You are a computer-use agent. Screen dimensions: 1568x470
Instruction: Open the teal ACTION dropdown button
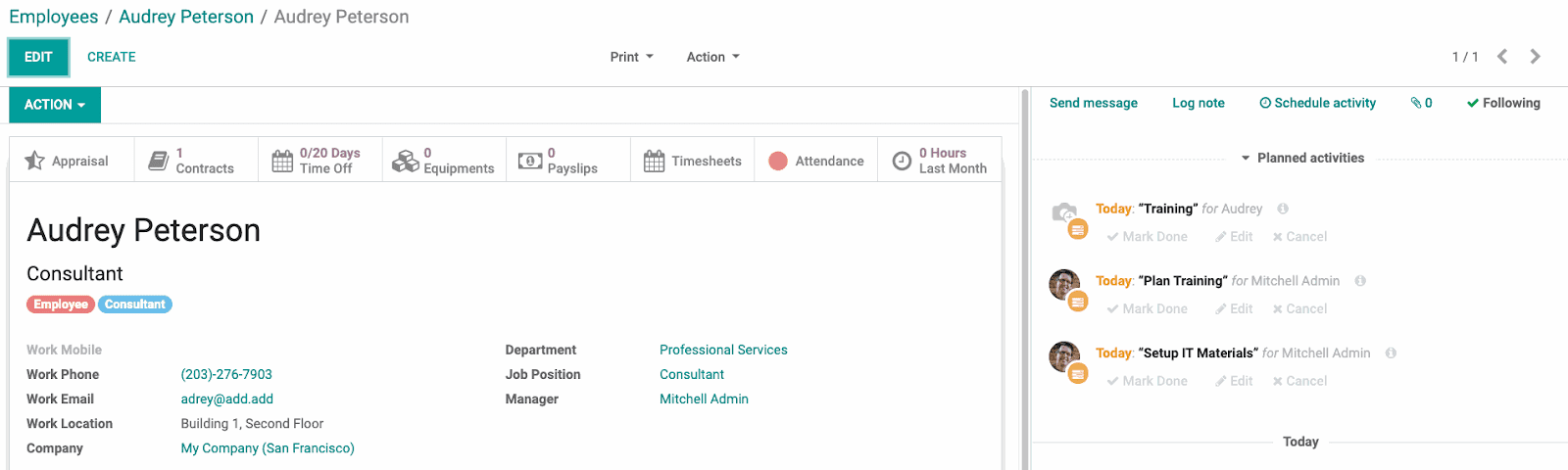55,105
